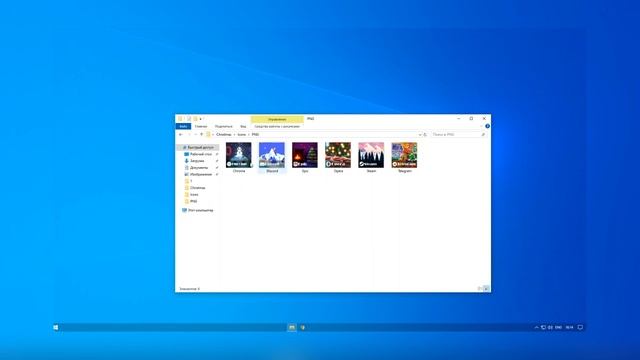
Task: Click the second pinned taskbar app icon
Action: [x=303, y=327]
